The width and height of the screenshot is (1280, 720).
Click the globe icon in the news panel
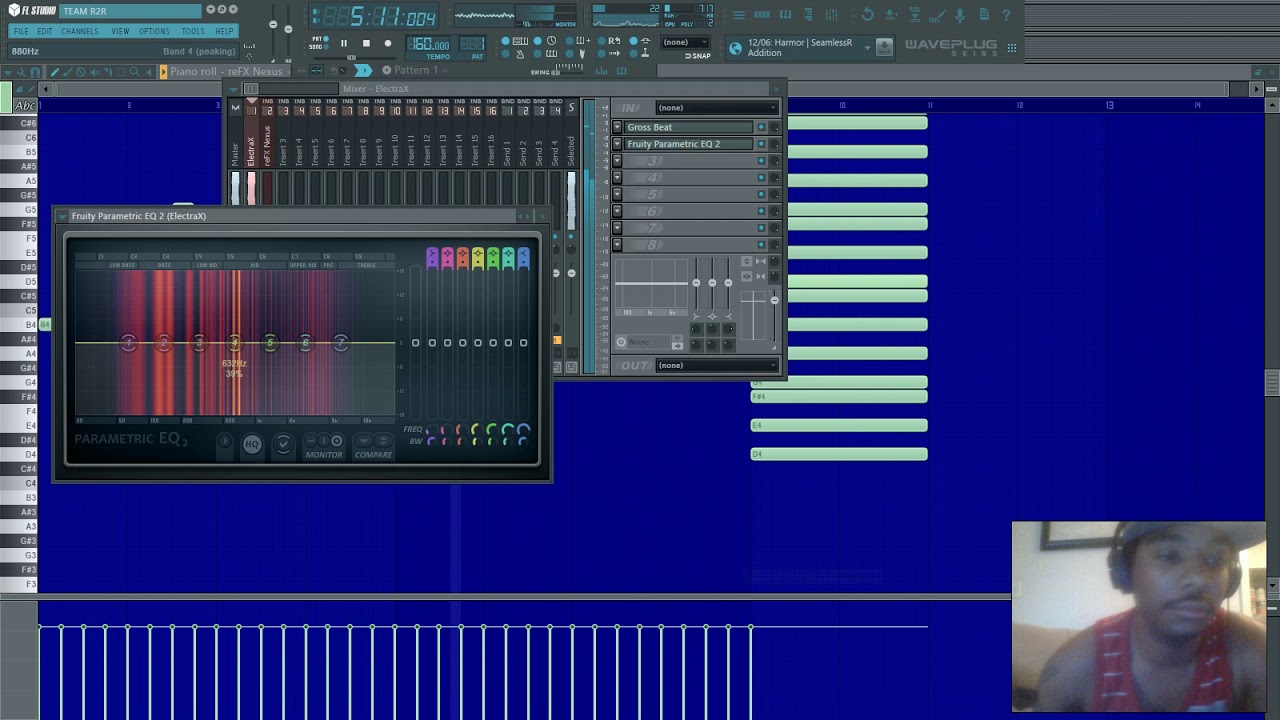(735, 48)
